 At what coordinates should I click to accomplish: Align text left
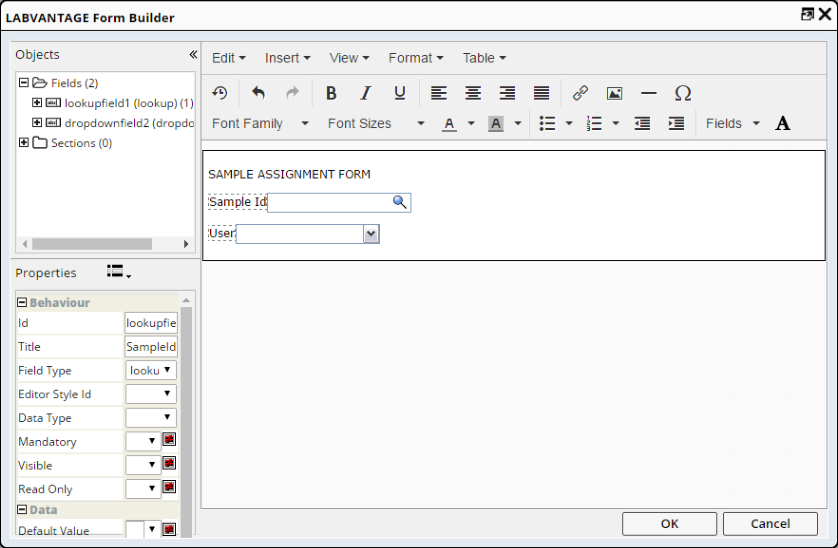[439, 93]
